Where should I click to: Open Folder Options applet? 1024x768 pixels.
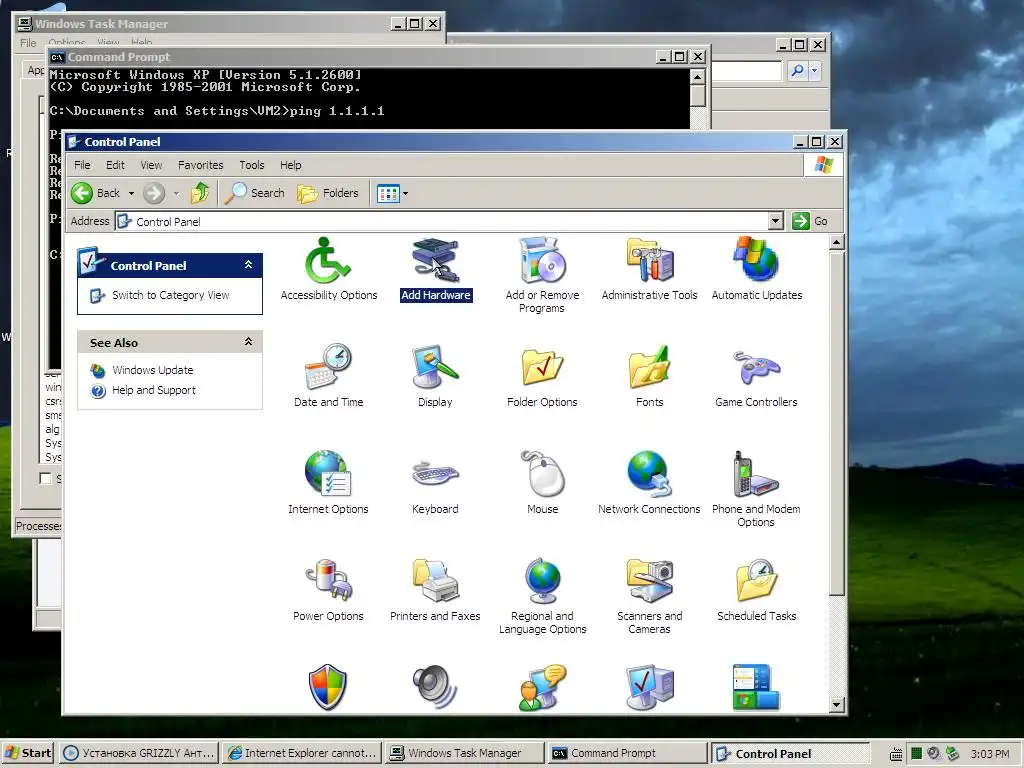542,376
